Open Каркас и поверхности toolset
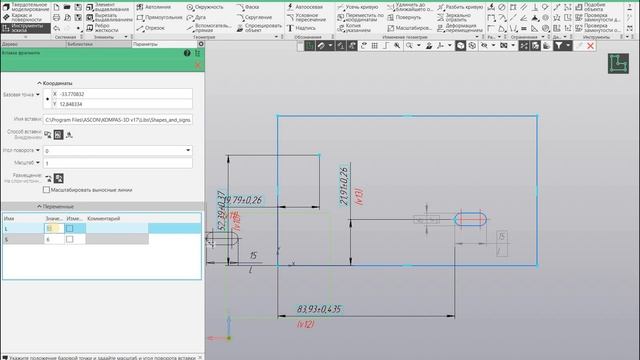Viewport: 640px width, 360px height. point(26,17)
